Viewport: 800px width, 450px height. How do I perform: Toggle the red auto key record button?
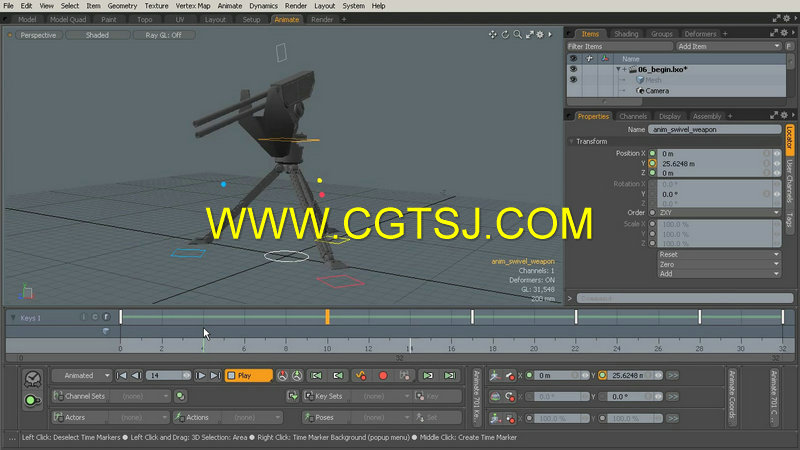tap(383, 376)
